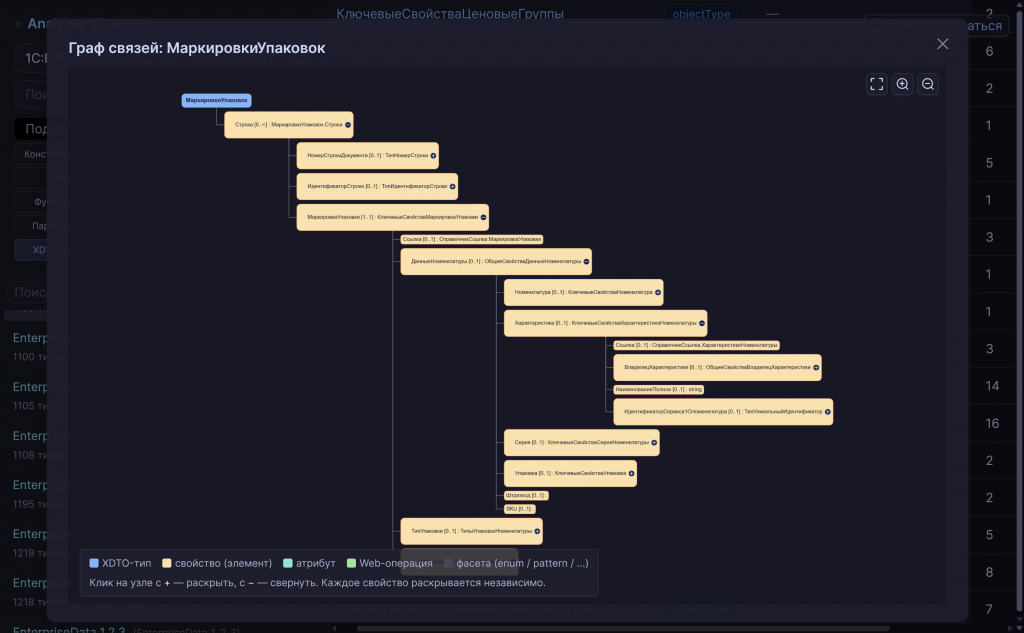Click the свойство (элемент) legend swatch
Screen dimensions: 1024x633
click(x=167, y=563)
